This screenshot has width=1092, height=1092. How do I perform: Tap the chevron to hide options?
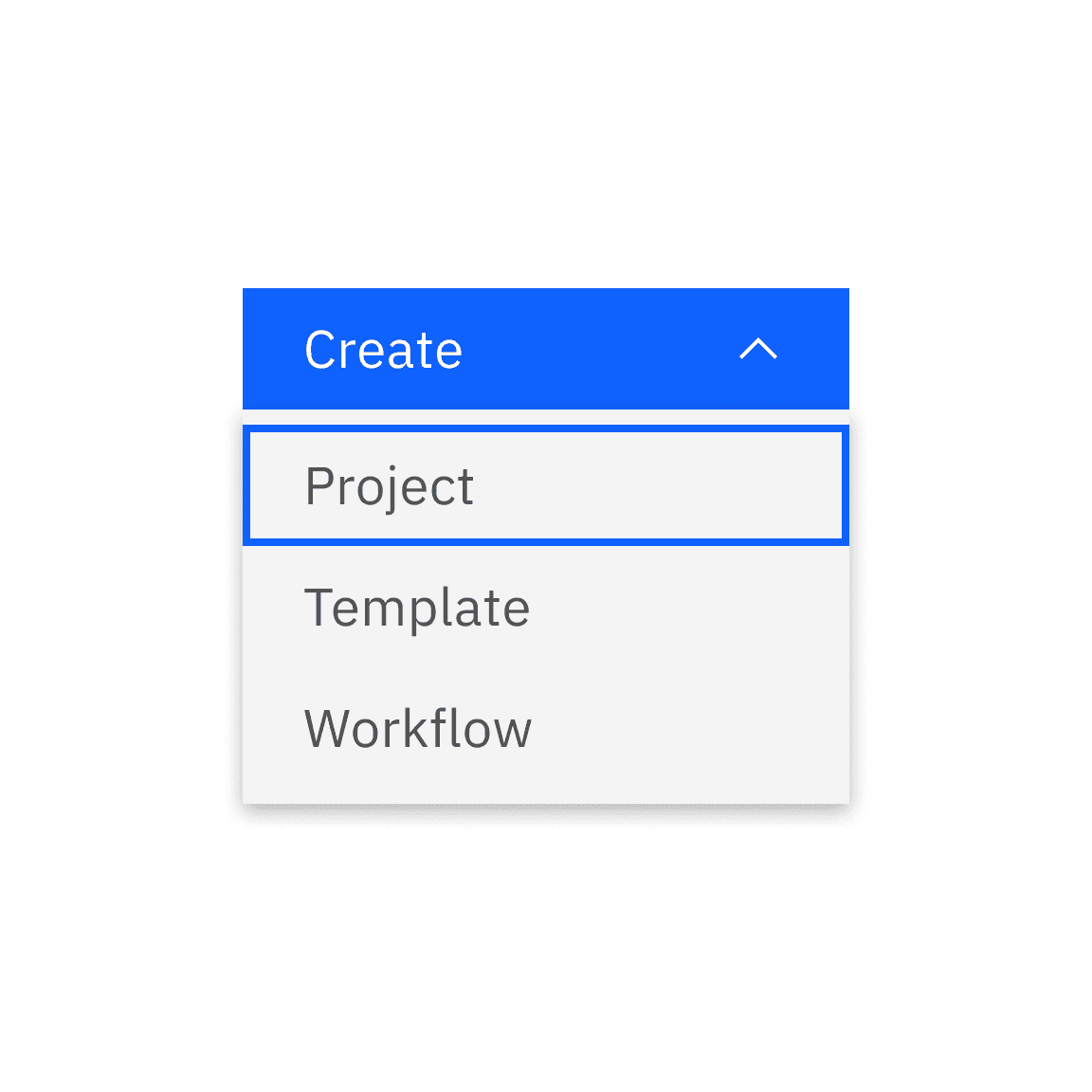[x=758, y=350]
